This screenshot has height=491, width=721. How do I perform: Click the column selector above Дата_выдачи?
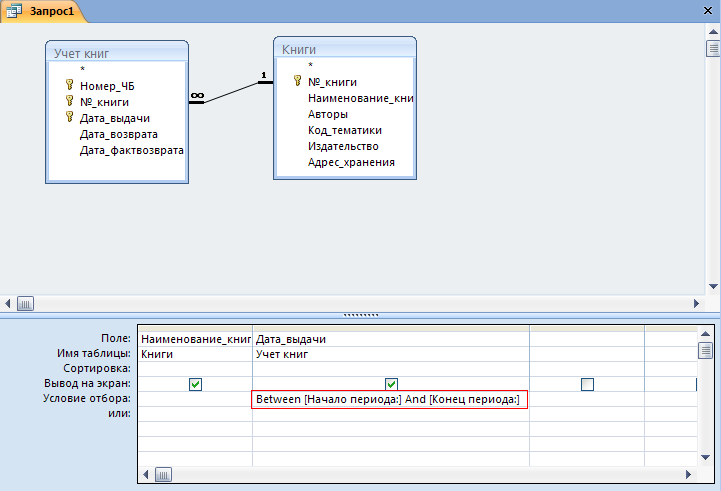[x=391, y=329]
